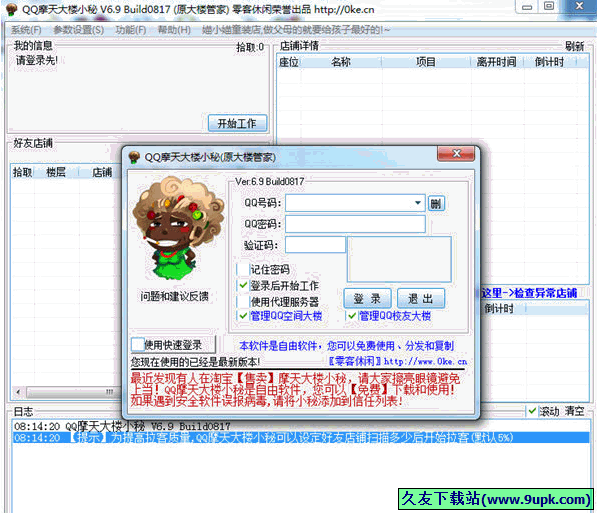Click 清空 to clear the log
The image size is (597, 513).
point(574,411)
